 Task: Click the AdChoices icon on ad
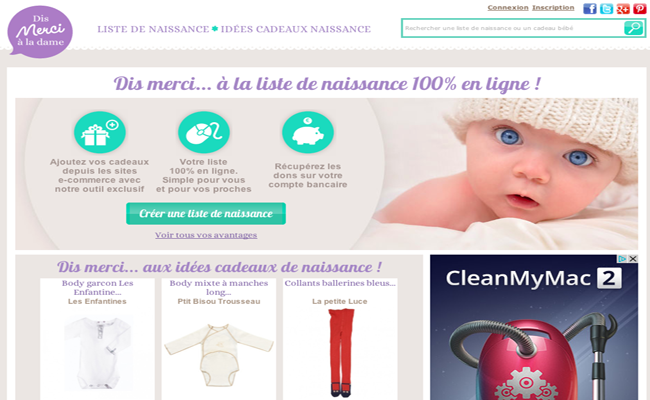click(x=622, y=259)
